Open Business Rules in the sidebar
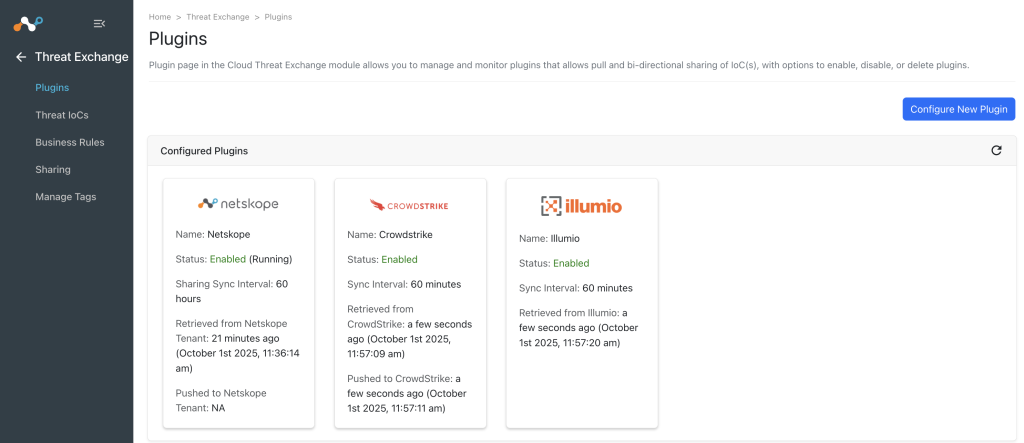Viewport: 1024px width, 443px height. tap(70, 142)
